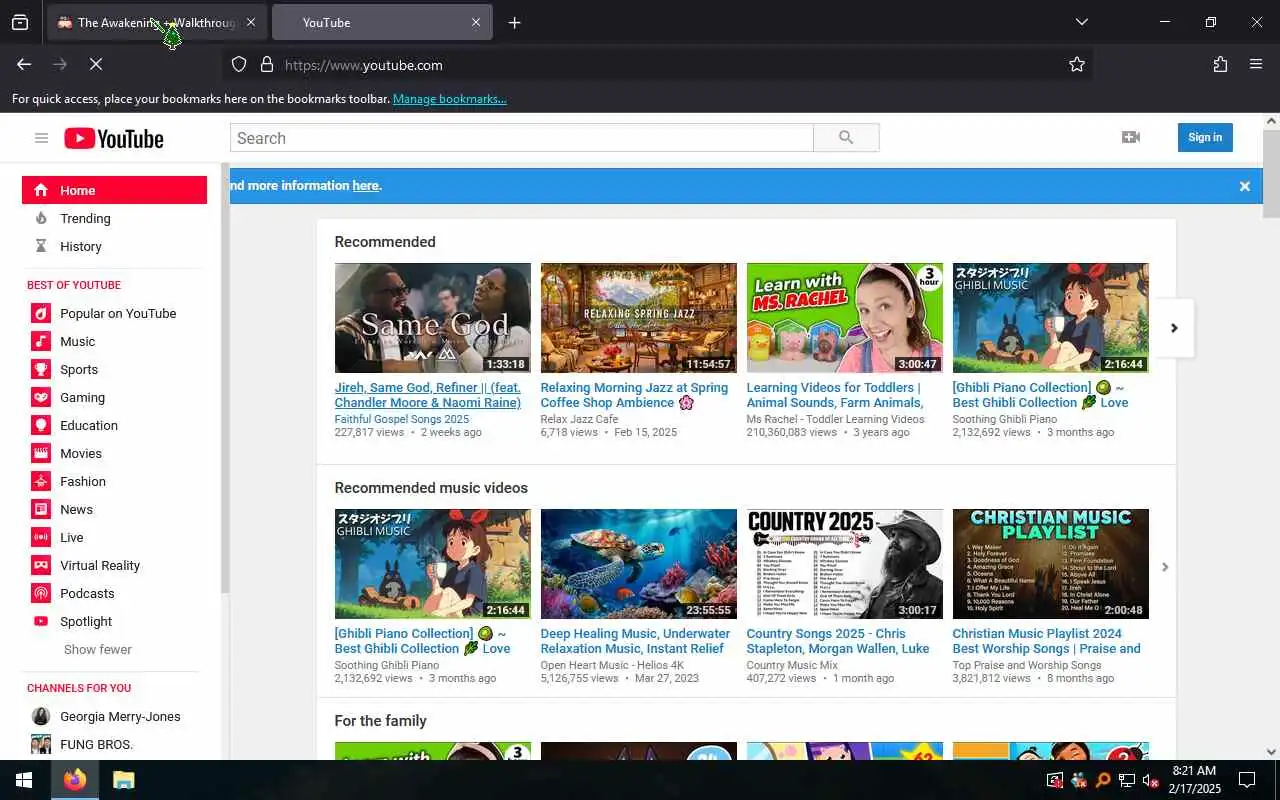Click the muted volume tray icon
Image resolution: width=1280 pixels, height=800 pixels.
point(1150,780)
